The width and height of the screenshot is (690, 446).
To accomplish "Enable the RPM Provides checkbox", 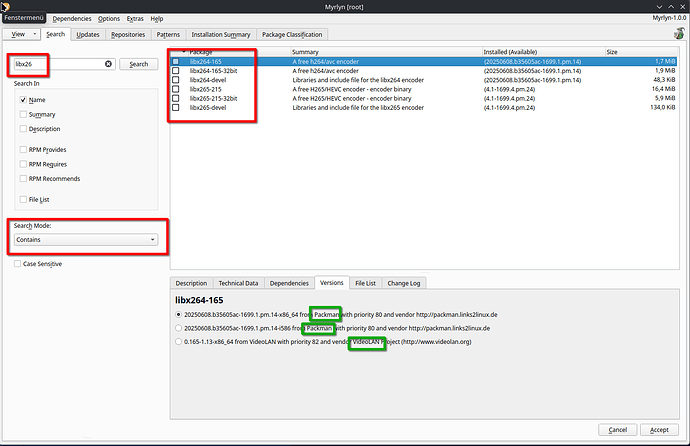I will tap(23, 150).
